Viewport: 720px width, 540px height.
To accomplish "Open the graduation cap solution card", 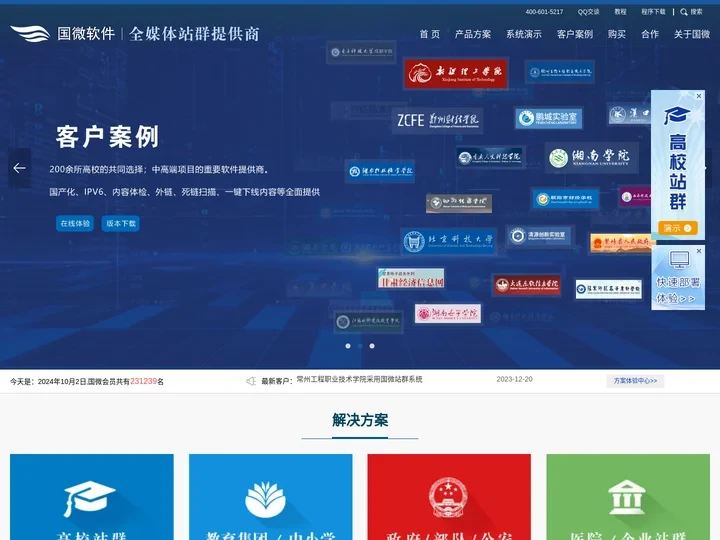I will click(x=92, y=497).
